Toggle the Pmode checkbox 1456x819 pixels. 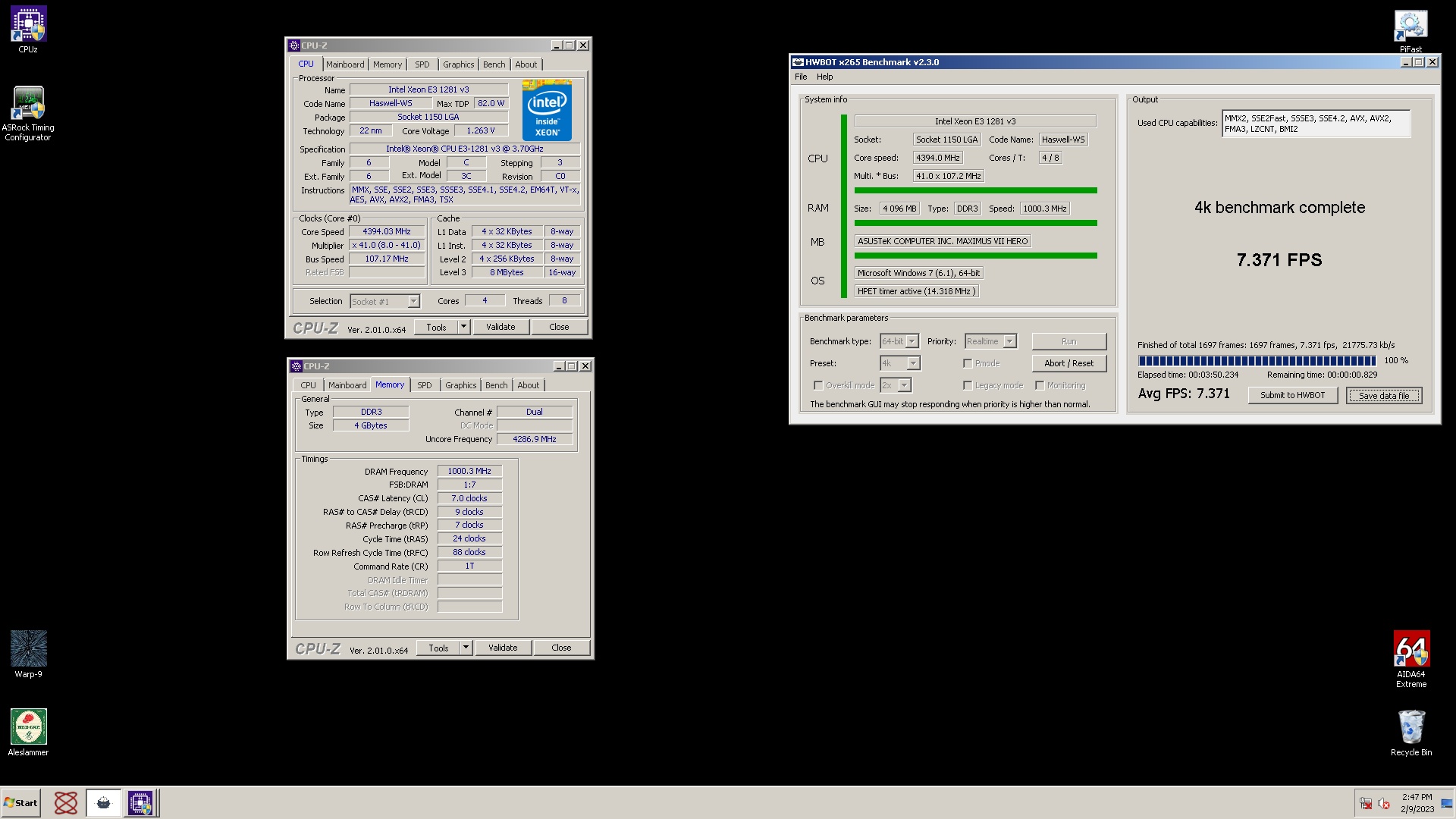click(x=968, y=363)
